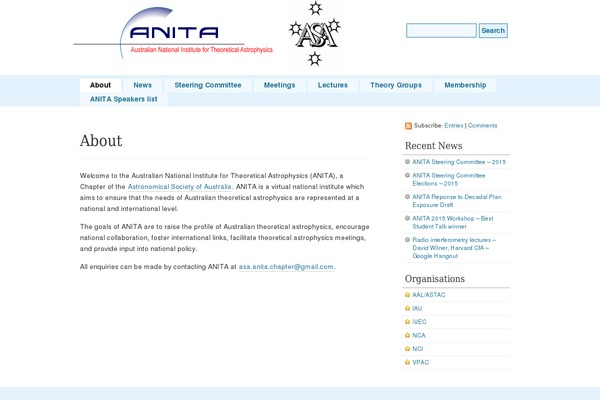Click the ASA stars logo
Image resolution: width=600 pixels, height=400 pixels.
(x=315, y=34)
